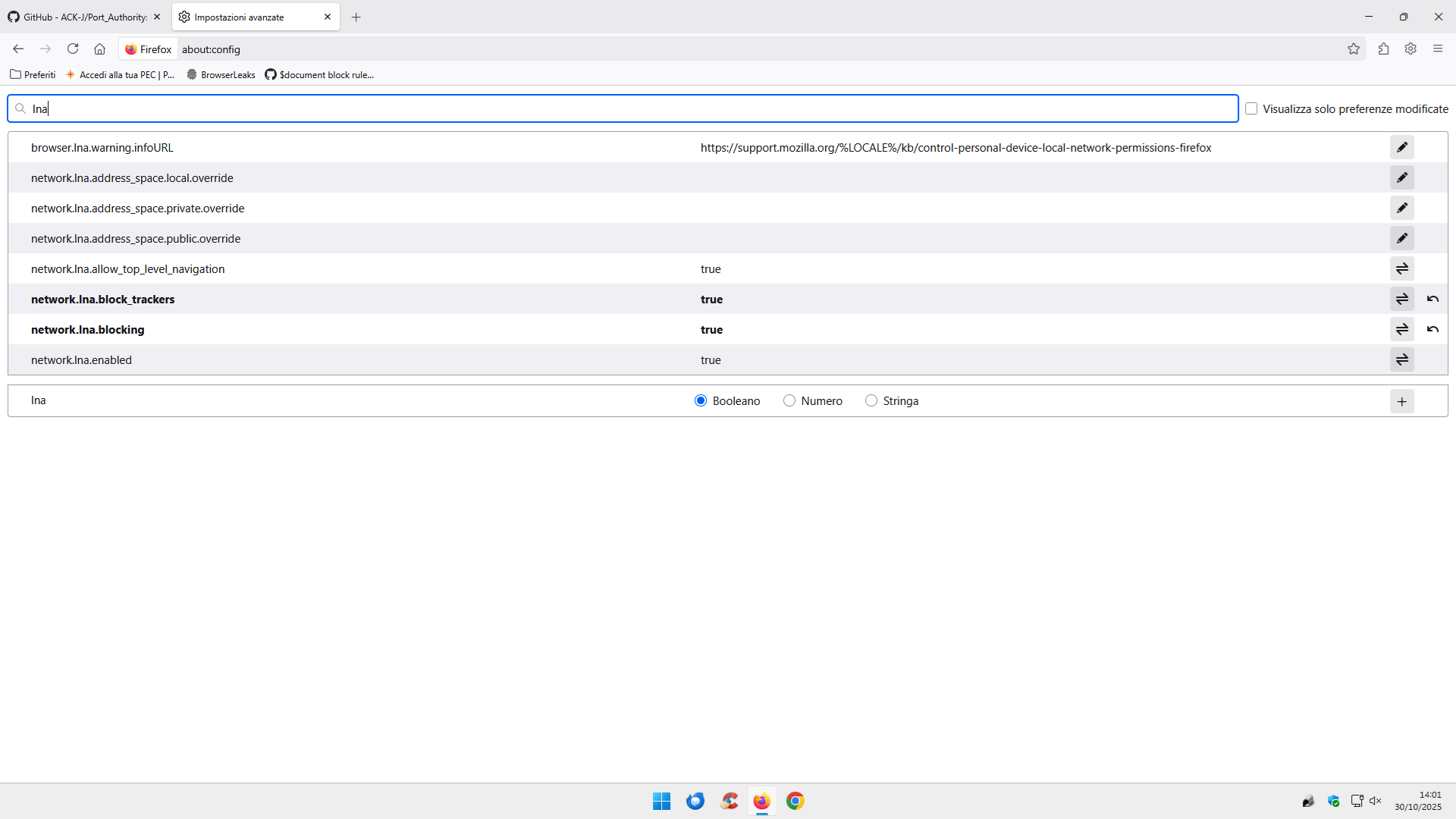This screenshot has height=819, width=1456.
Task: Open the Extensions puzzle icon
Action: point(1383,49)
